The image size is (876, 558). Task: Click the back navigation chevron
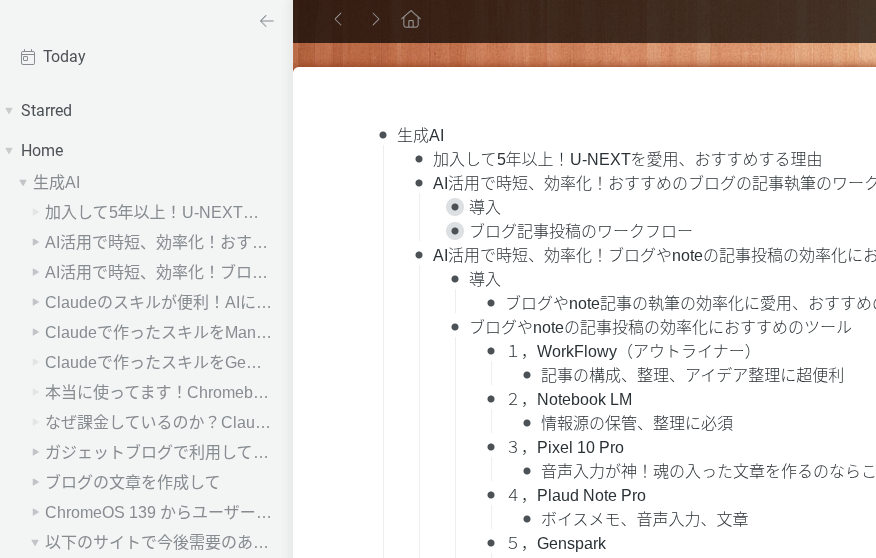[x=338, y=19]
